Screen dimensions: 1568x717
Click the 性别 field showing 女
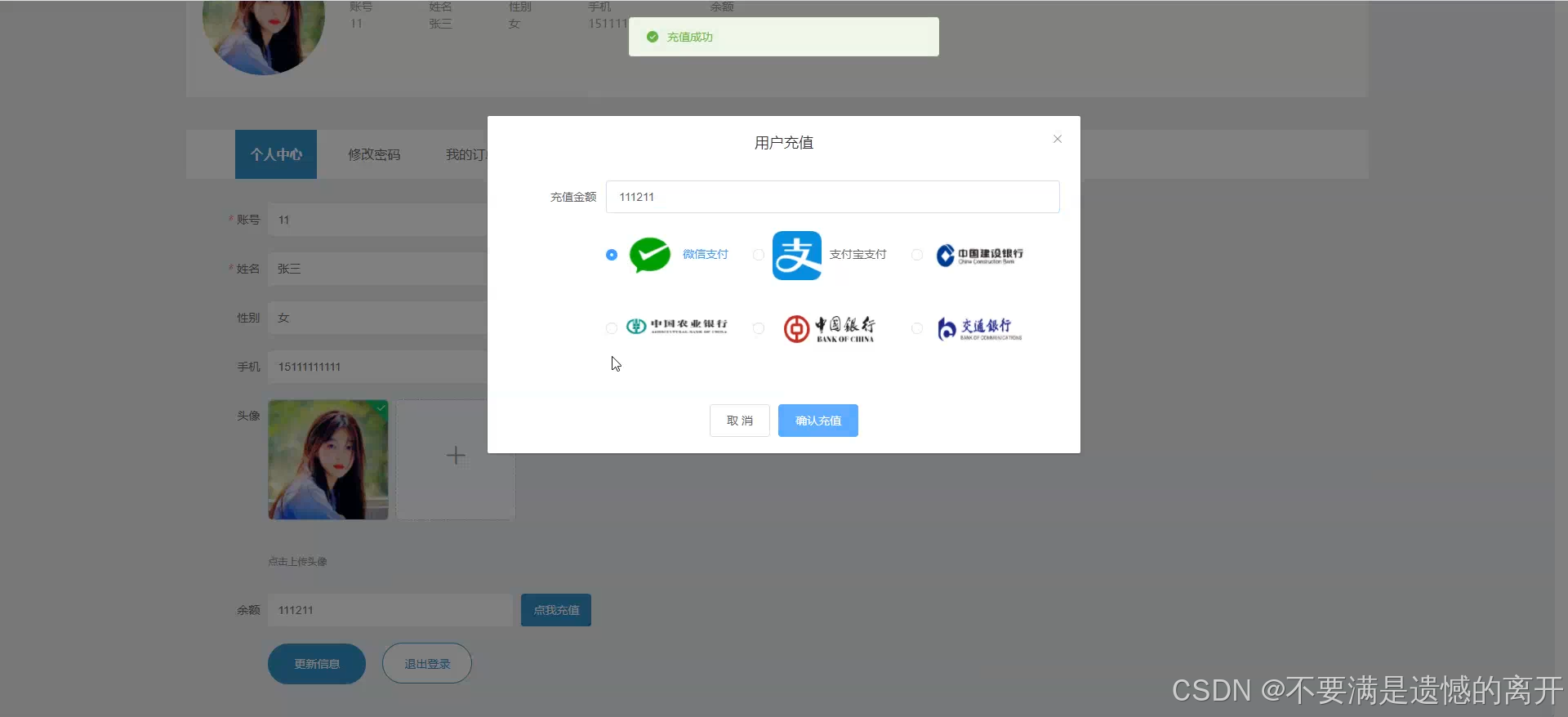pyautogui.click(x=378, y=318)
